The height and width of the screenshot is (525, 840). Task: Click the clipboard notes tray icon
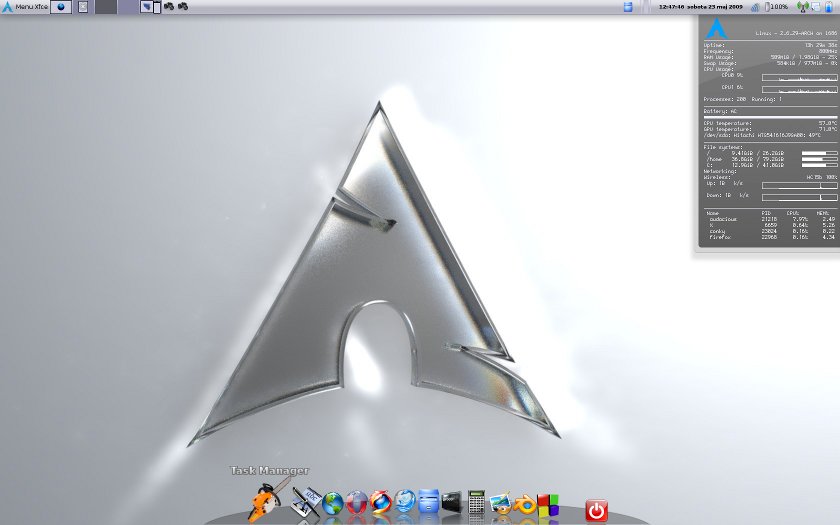pyautogui.click(x=816, y=7)
